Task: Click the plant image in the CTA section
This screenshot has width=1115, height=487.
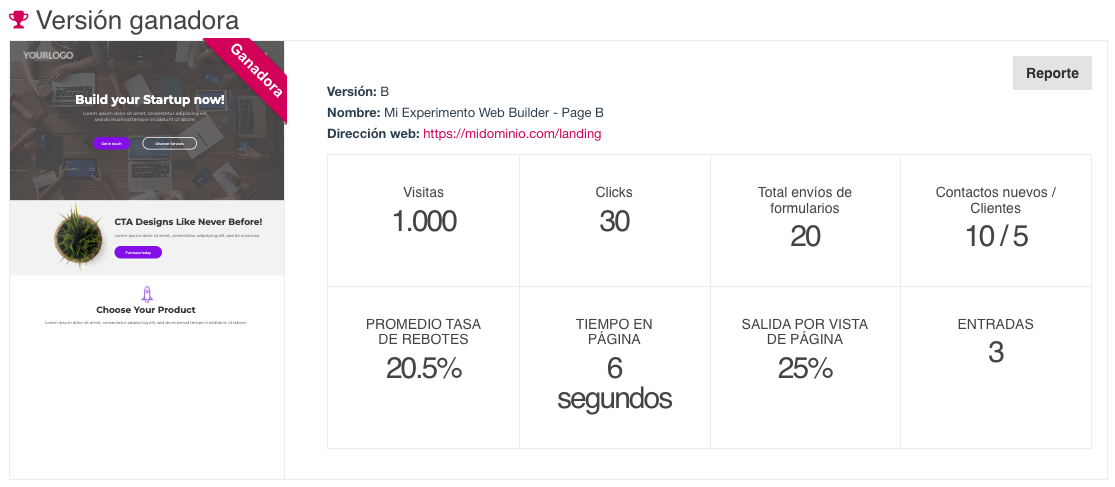Action: tap(79, 237)
